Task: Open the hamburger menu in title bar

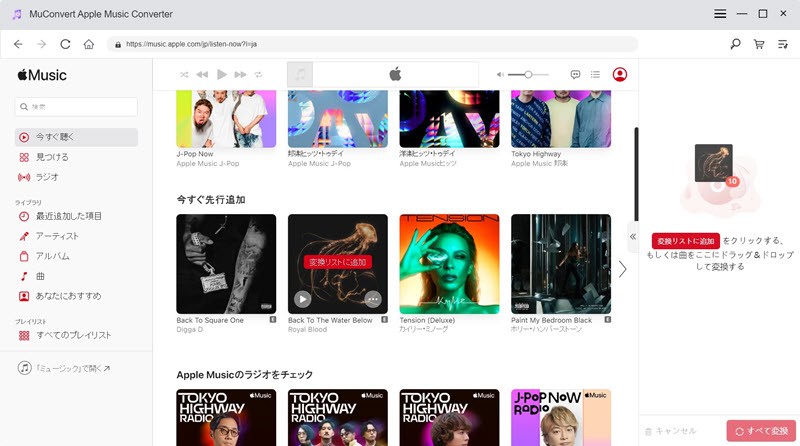Action: 720,14
